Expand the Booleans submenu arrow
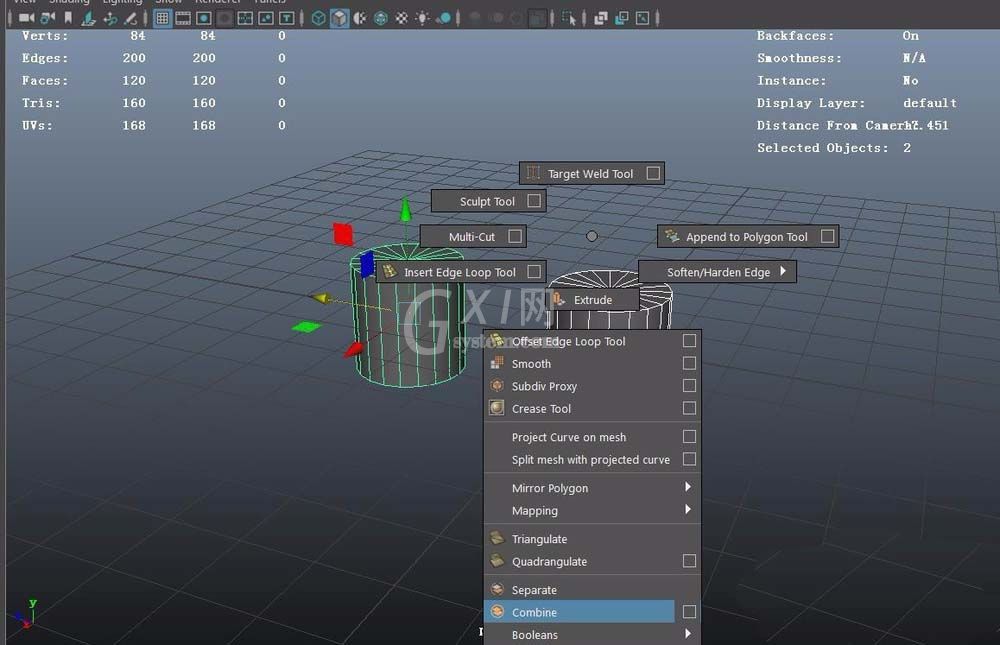This screenshot has width=1000, height=645. (x=688, y=634)
